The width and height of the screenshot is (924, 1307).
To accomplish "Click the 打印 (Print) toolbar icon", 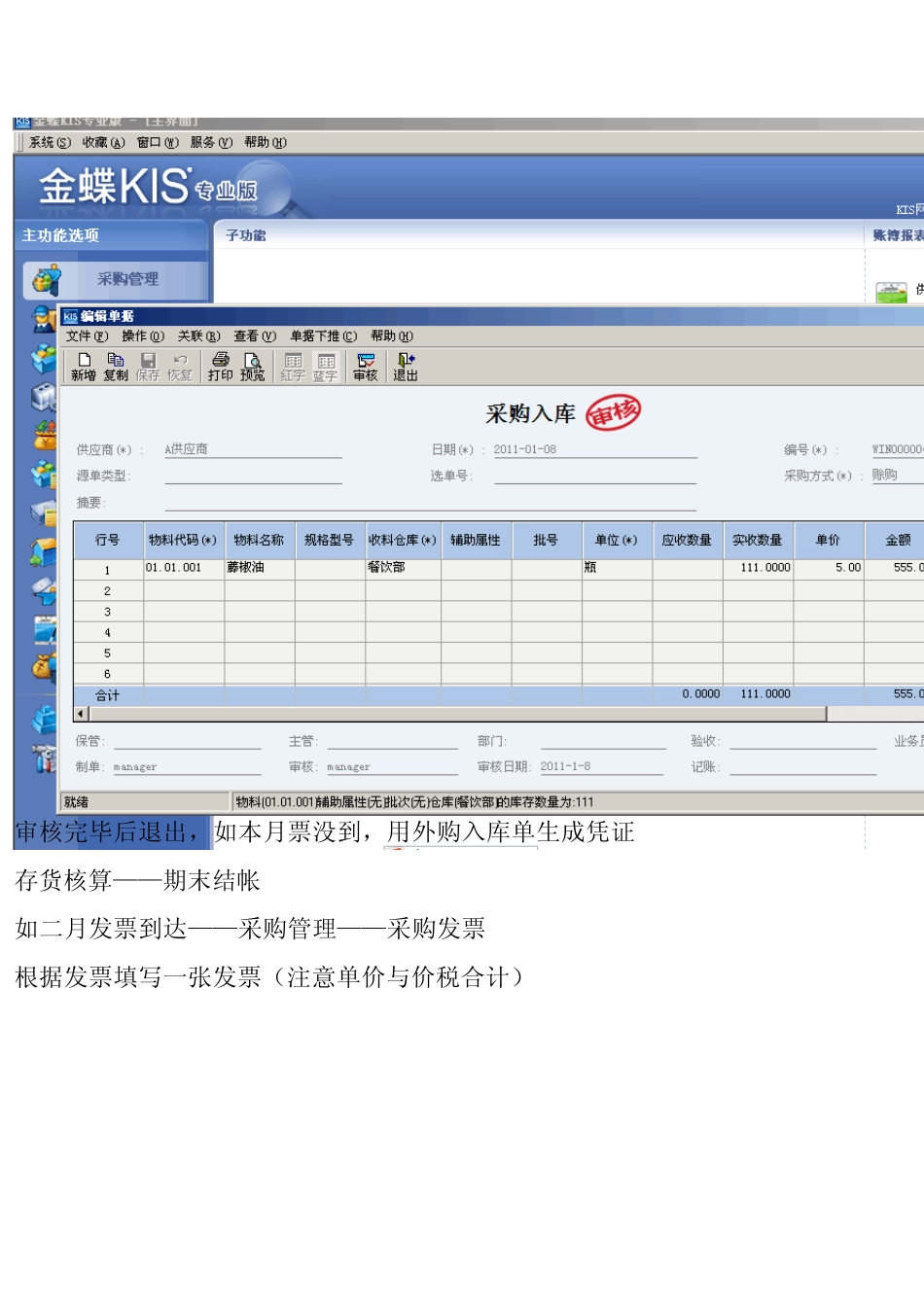I will (x=221, y=367).
